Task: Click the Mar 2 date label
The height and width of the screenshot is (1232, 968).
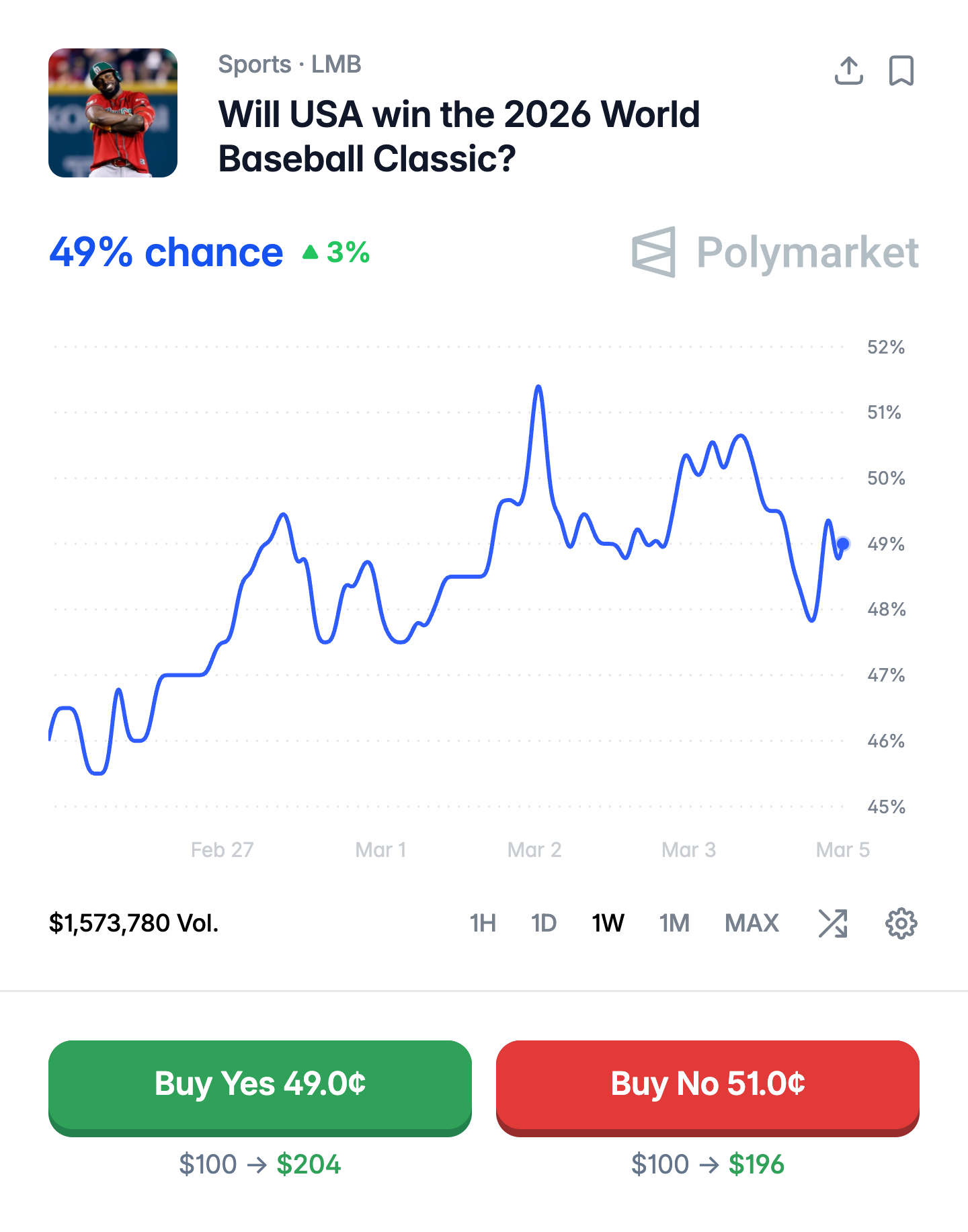Action: click(x=534, y=850)
